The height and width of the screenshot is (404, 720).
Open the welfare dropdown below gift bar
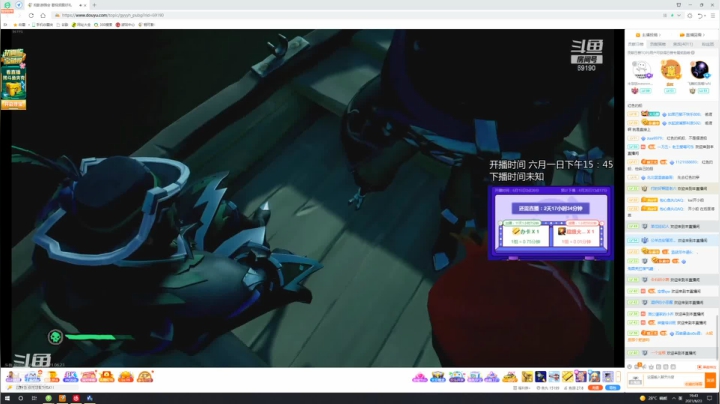[x=522, y=388]
